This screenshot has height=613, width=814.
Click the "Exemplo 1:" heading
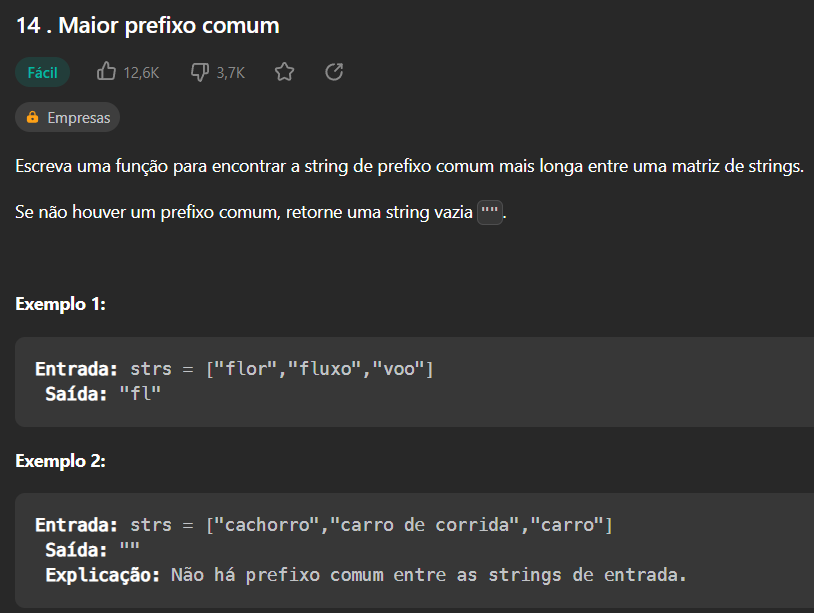click(61, 304)
